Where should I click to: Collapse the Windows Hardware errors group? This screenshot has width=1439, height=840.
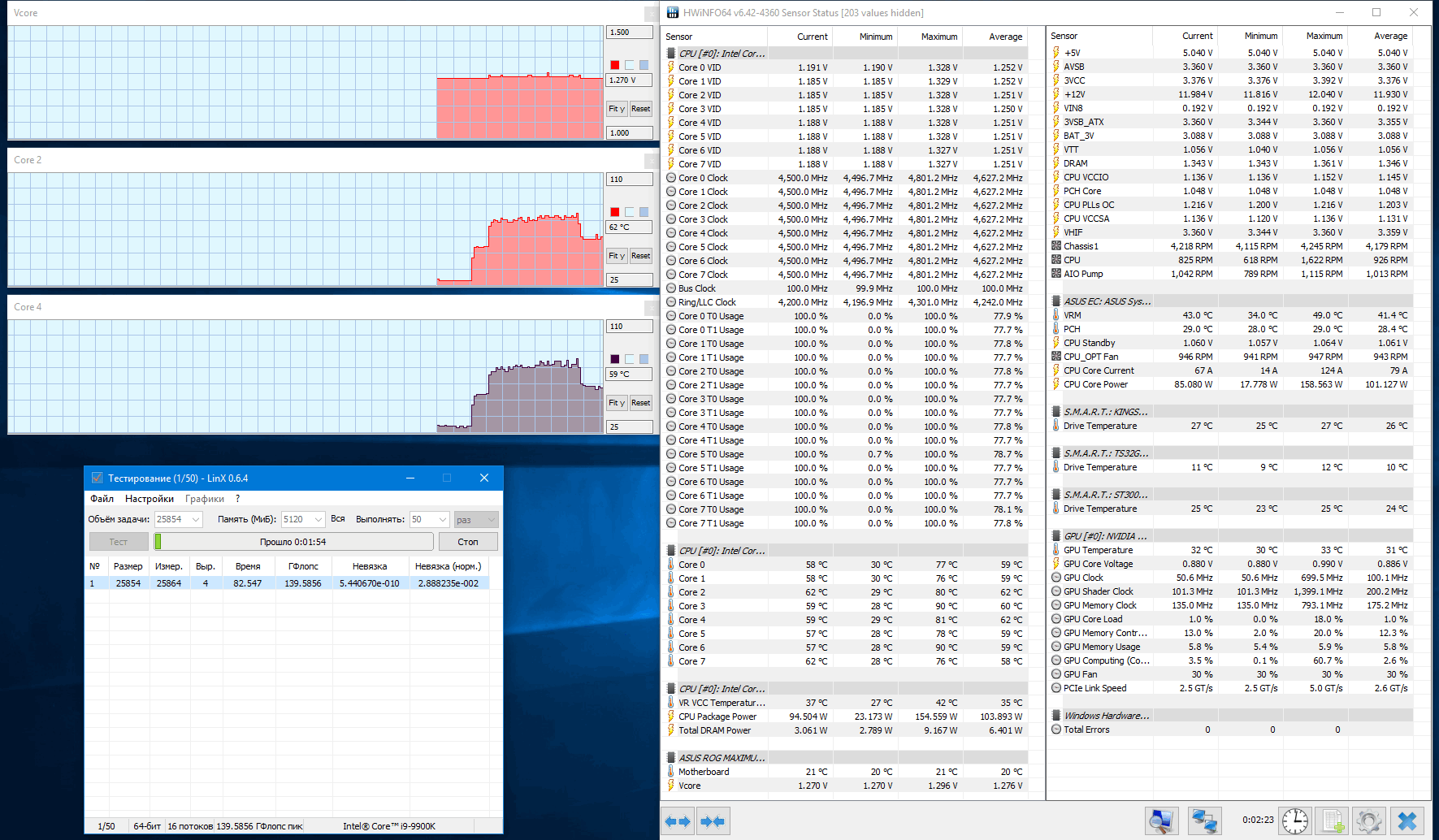1056,716
